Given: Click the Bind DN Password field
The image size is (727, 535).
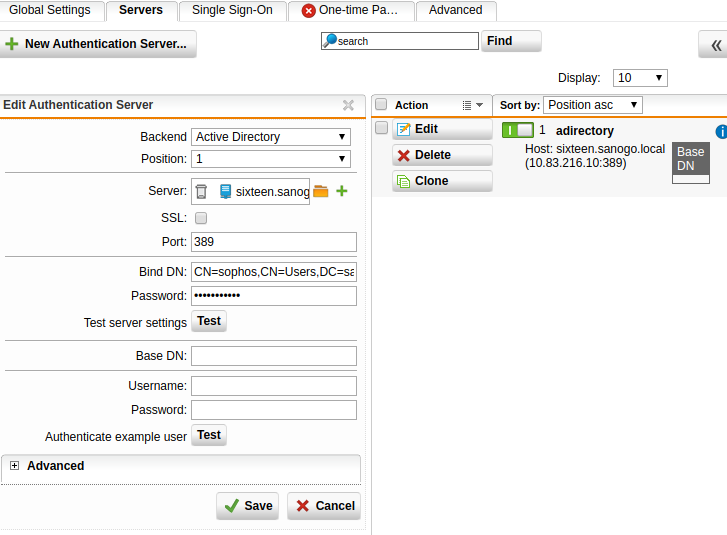Looking at the screenshot, I should pyautogui.click(x=274, y=296).
